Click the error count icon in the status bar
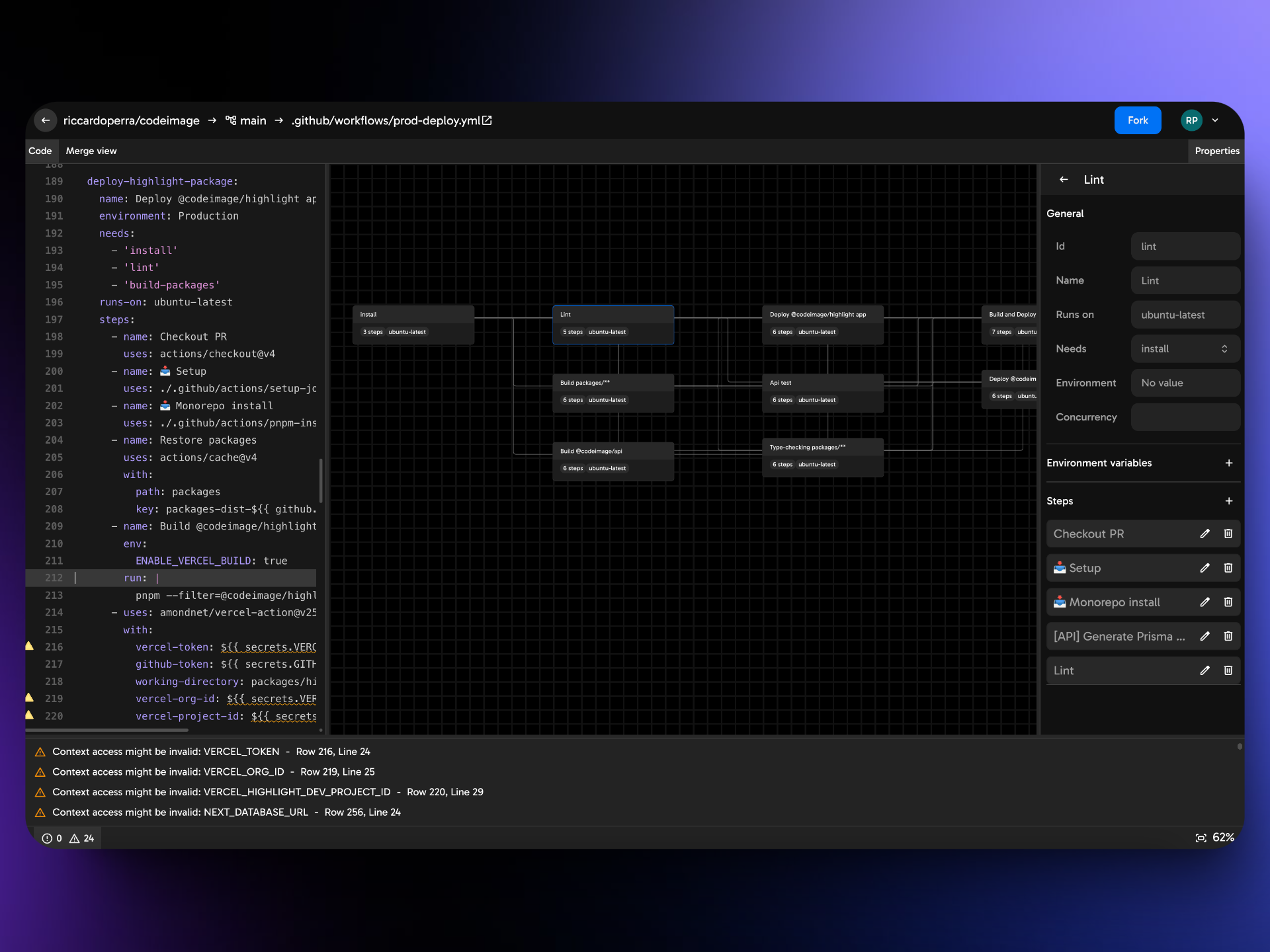The height and width of the screenshot is (952, 1270). coord(47,838)
